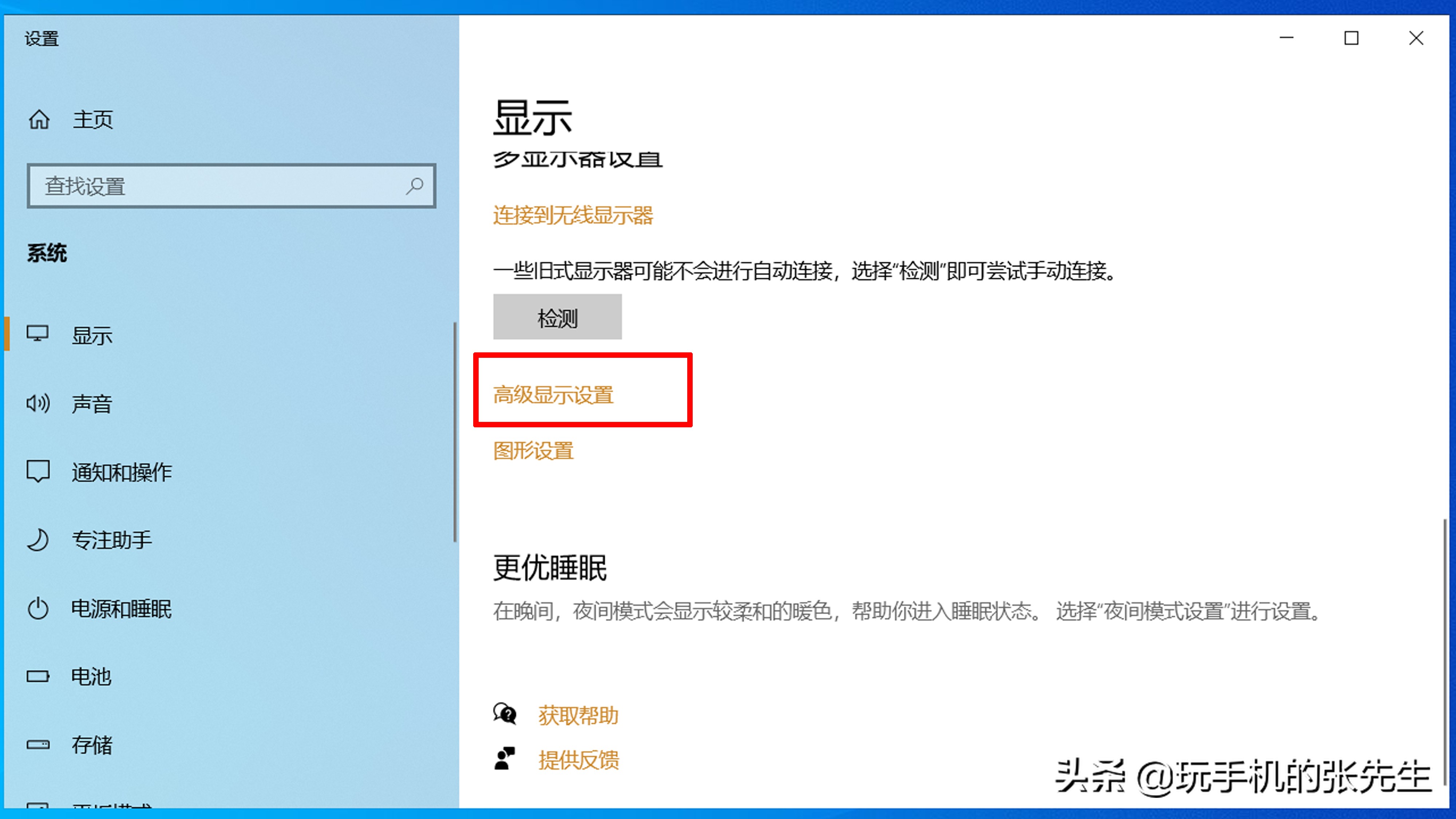The width and height of the screenshot is (1456, 819).
Task: Click the moon icon beside 专注助手
Action: pos(38,540)
